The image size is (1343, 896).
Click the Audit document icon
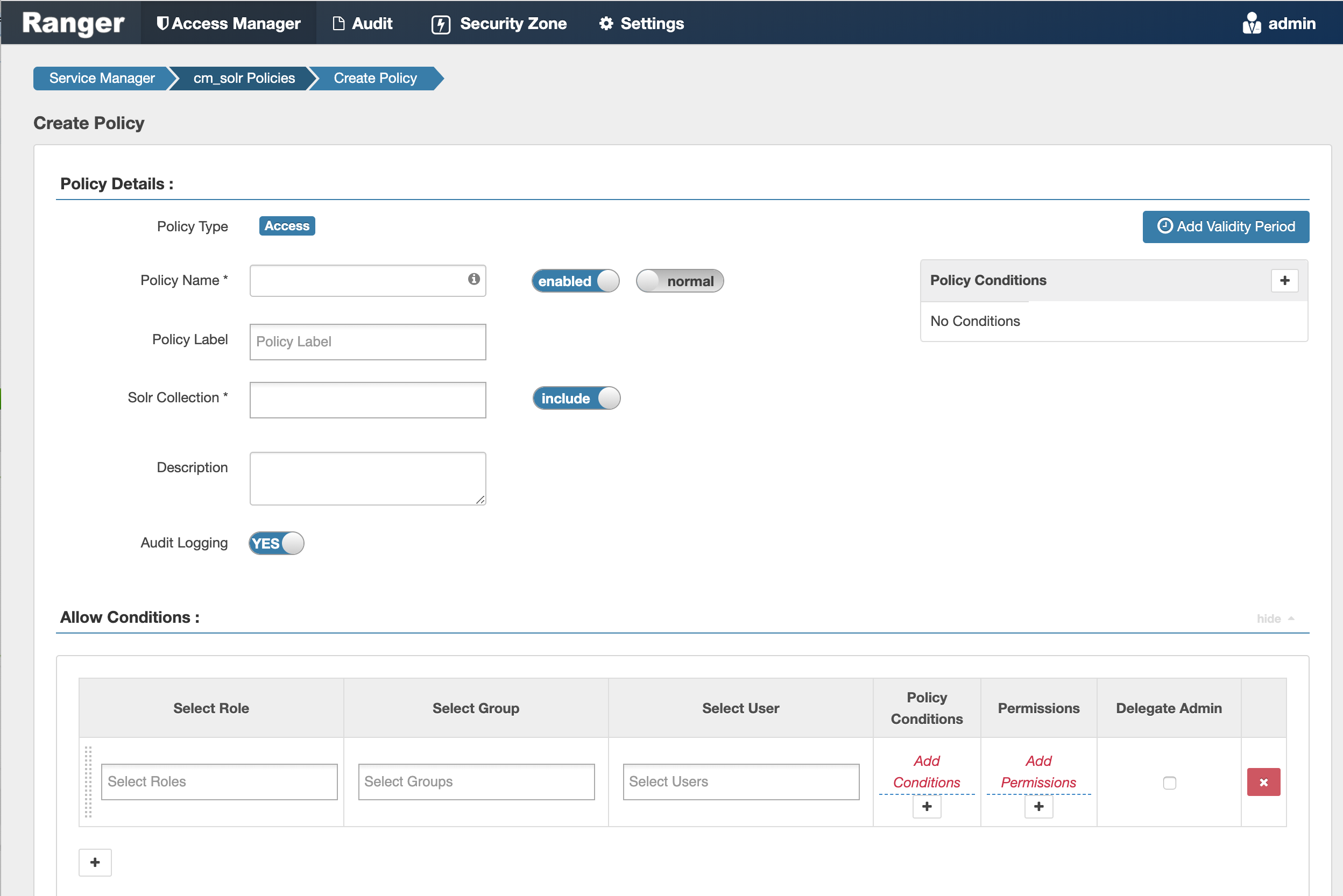pyautogui.click(x=338, y=23)
